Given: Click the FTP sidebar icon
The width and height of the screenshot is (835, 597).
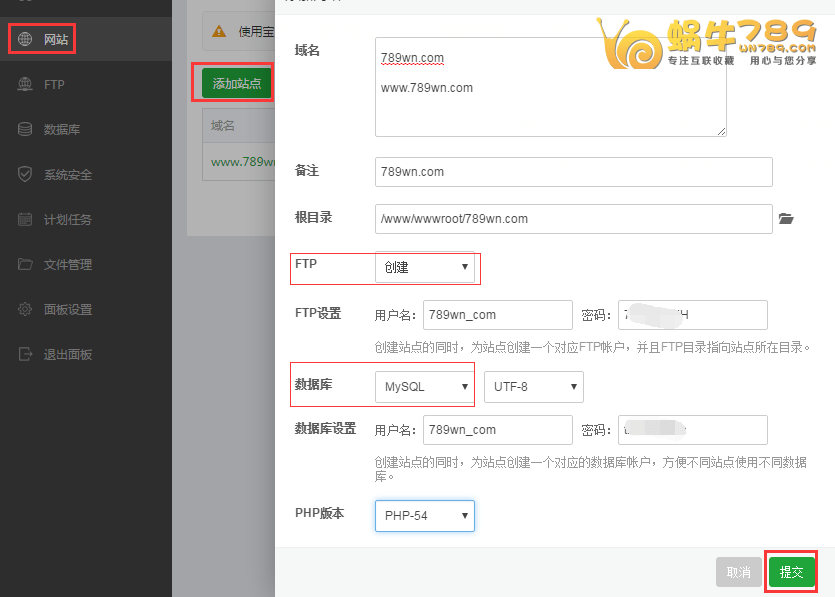Looking at the screenshot, I should click(x=25, y=85).
